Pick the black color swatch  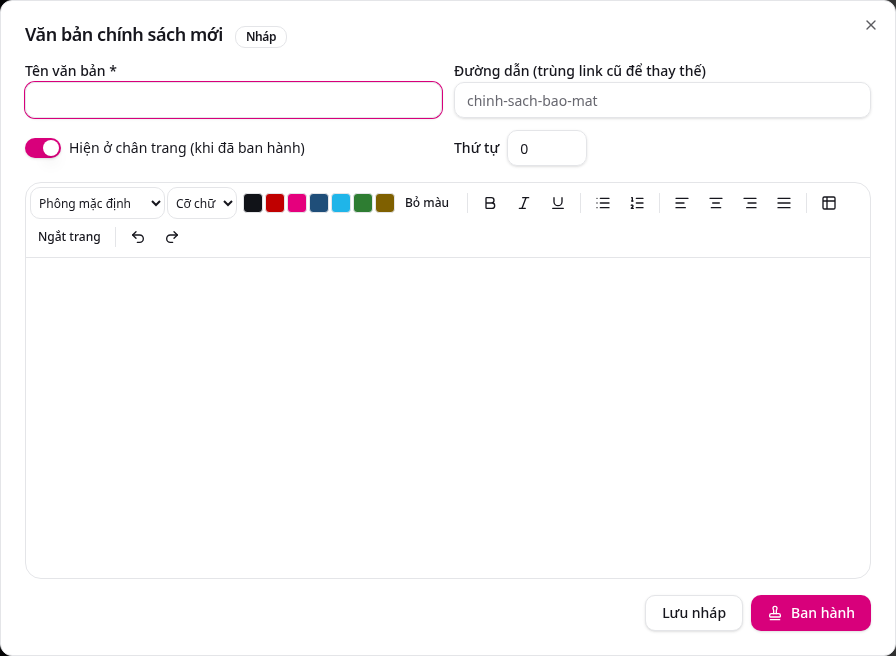tap(253, 203)
